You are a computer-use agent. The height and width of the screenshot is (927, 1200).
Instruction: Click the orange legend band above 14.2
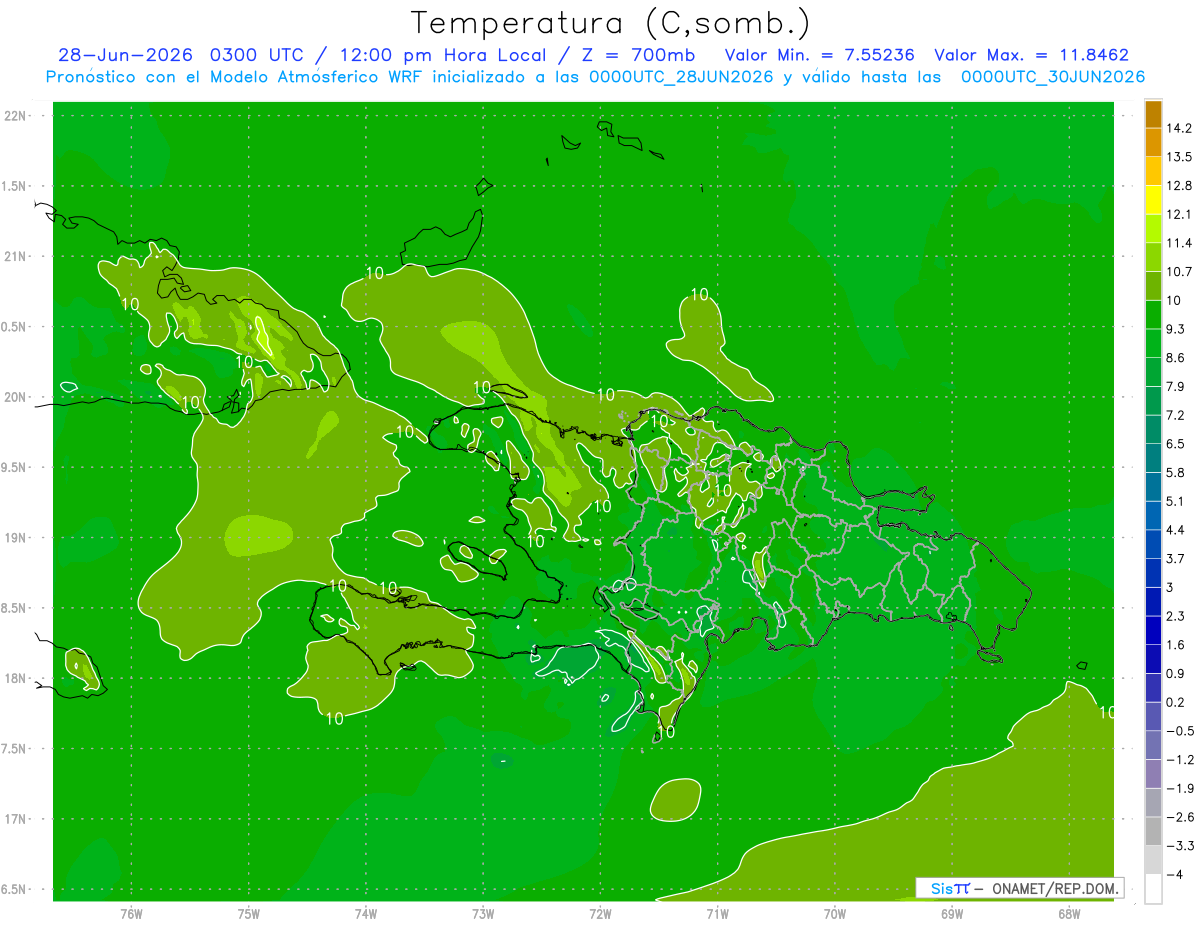(1153, 114)
